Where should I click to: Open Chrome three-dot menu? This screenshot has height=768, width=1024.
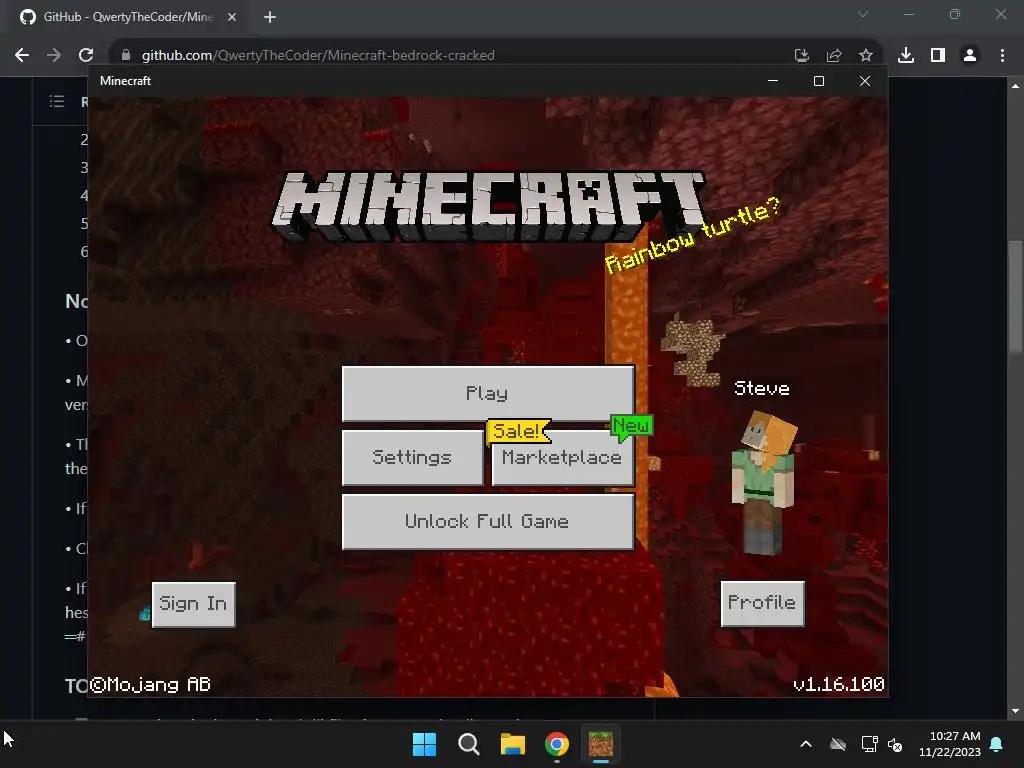(x=1002, y=55)
